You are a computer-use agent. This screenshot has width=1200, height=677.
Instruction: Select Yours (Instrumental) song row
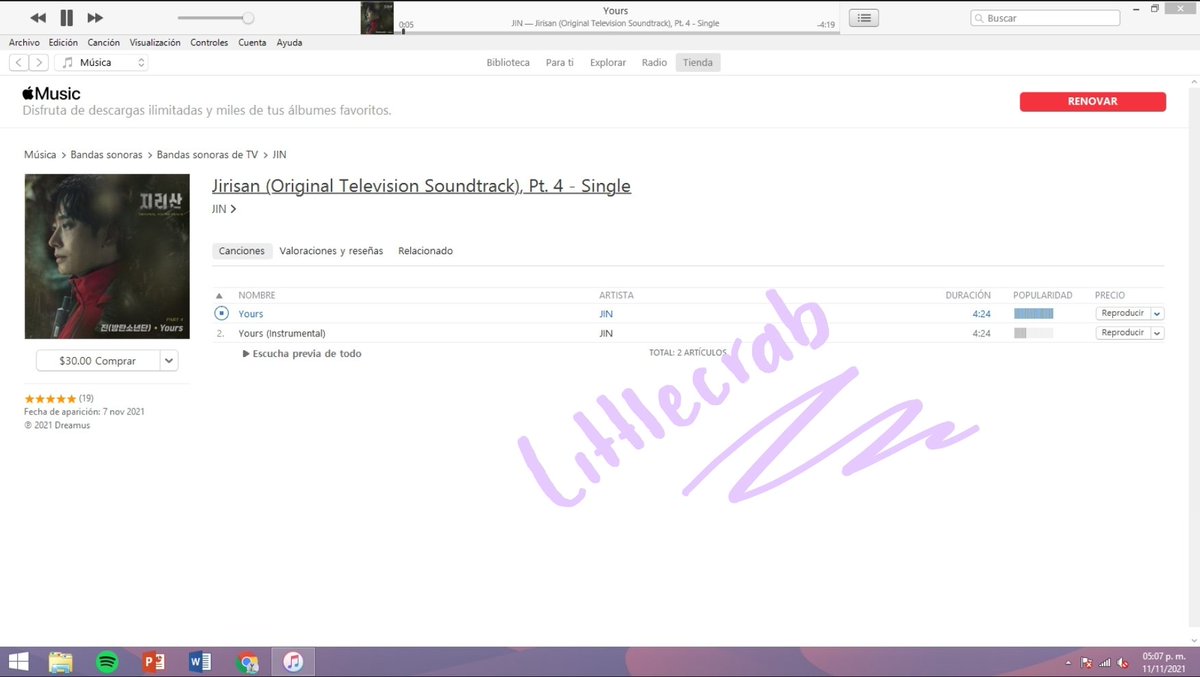coord(690,333)
